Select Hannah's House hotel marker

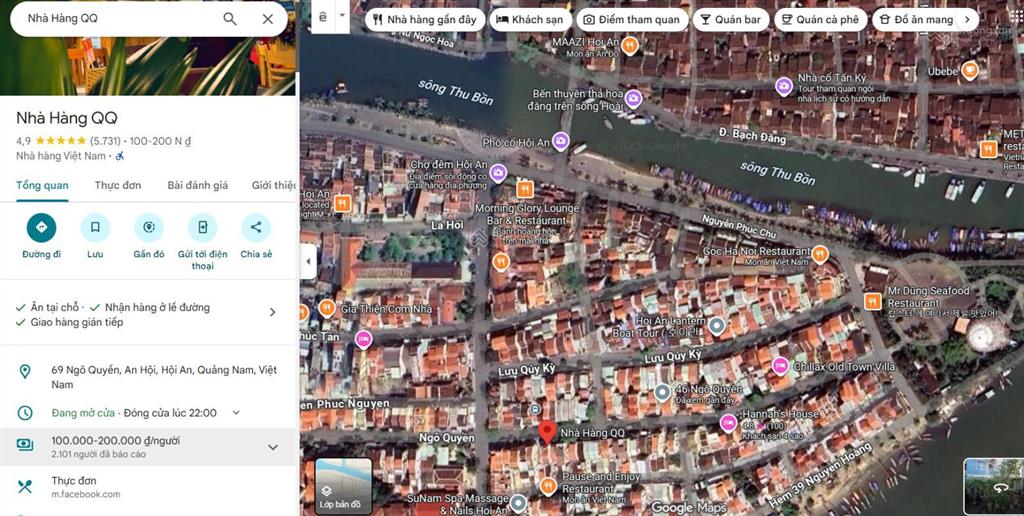click(728, 423)
